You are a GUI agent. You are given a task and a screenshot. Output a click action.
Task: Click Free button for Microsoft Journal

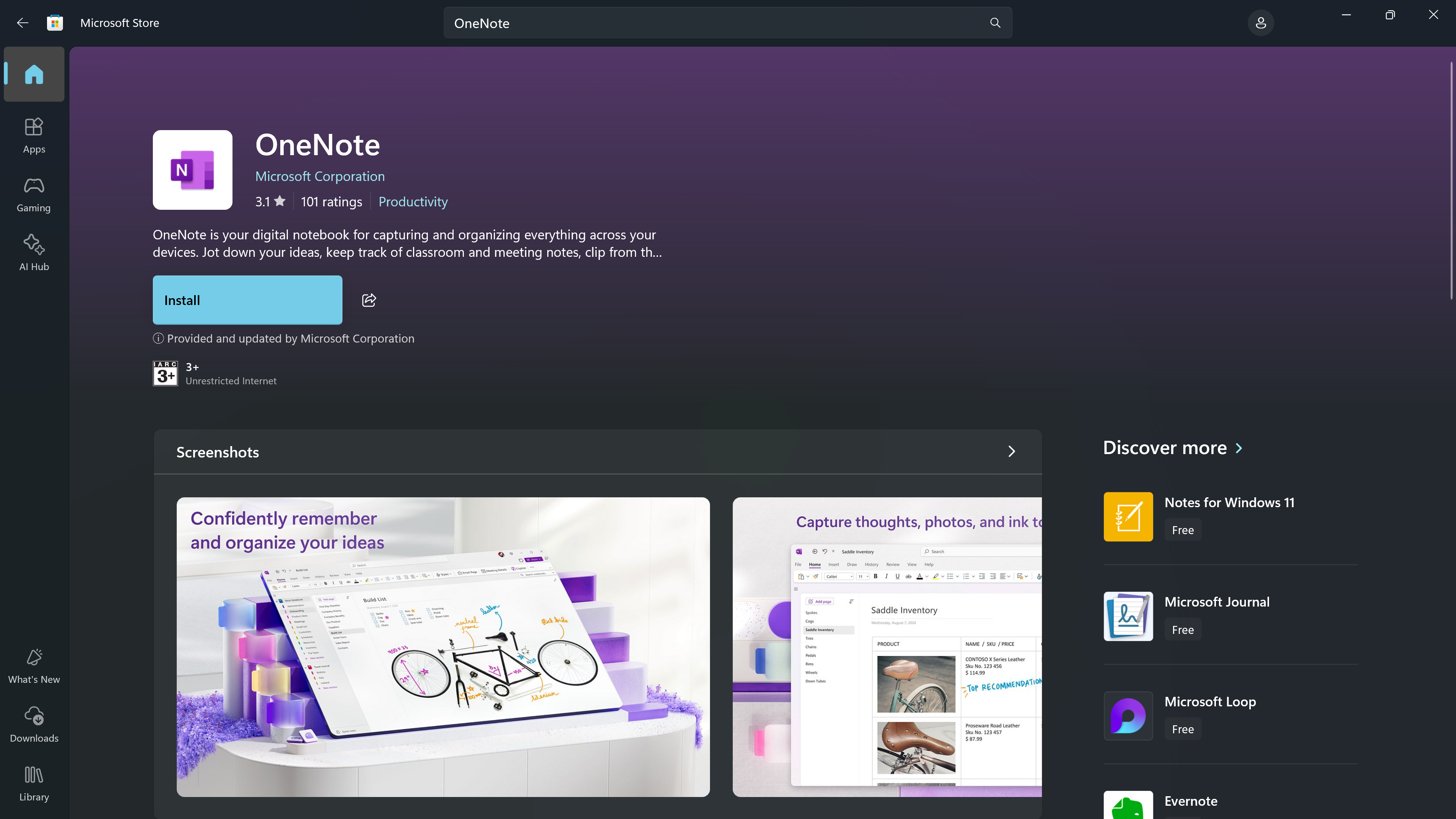pos(1183,630)
